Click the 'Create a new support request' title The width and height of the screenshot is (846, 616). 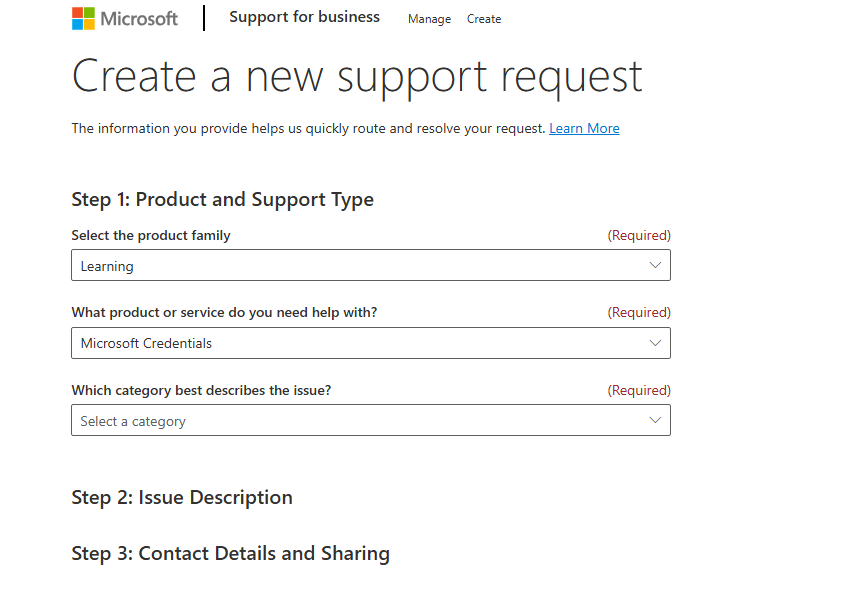point(357,78)
